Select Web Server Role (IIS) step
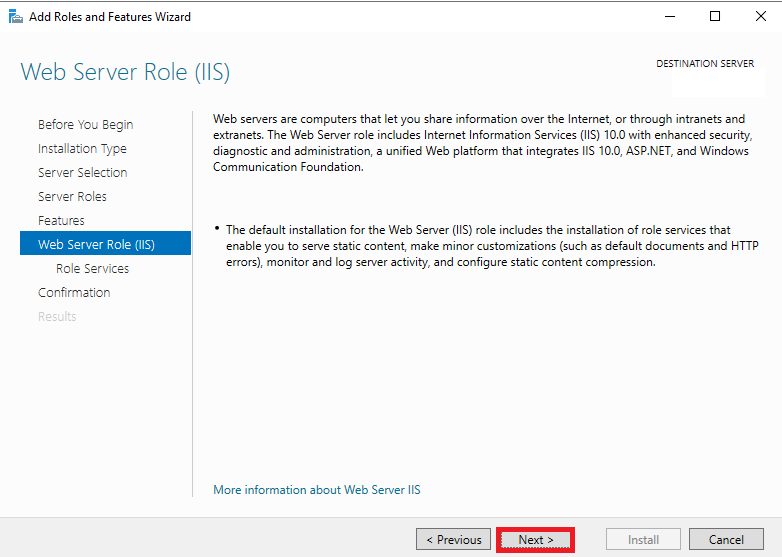The height and width of the screenshot is (557, 782). [105, 243]
